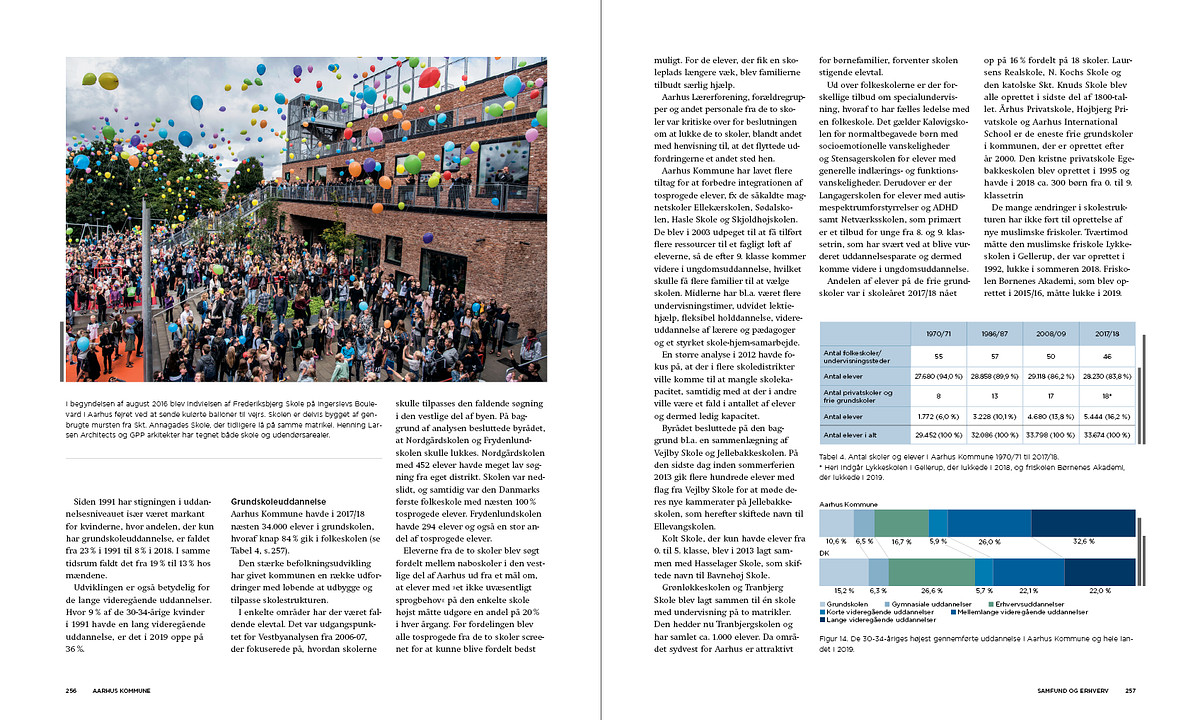Click the 'AARHUS KOMMUNE' footer label on left page

pyautogui.click(x=121, y=690)
